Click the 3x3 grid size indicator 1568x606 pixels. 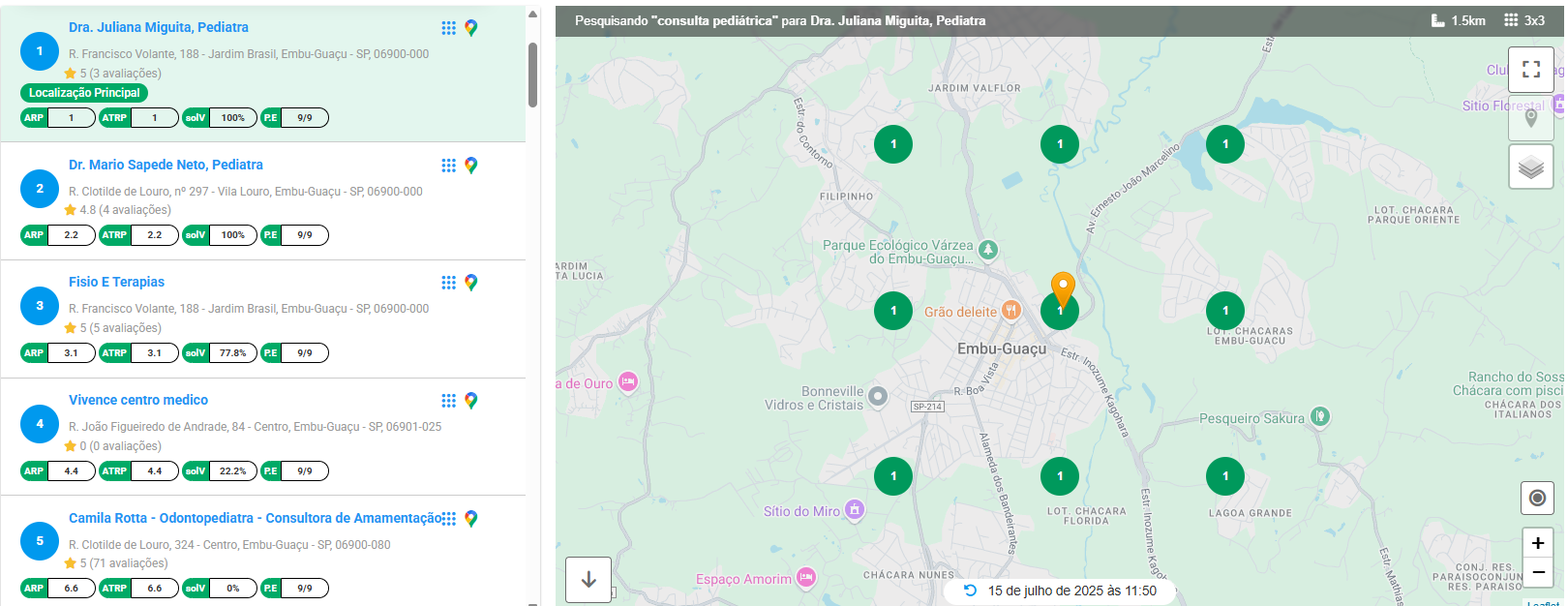coord(1524,20)
